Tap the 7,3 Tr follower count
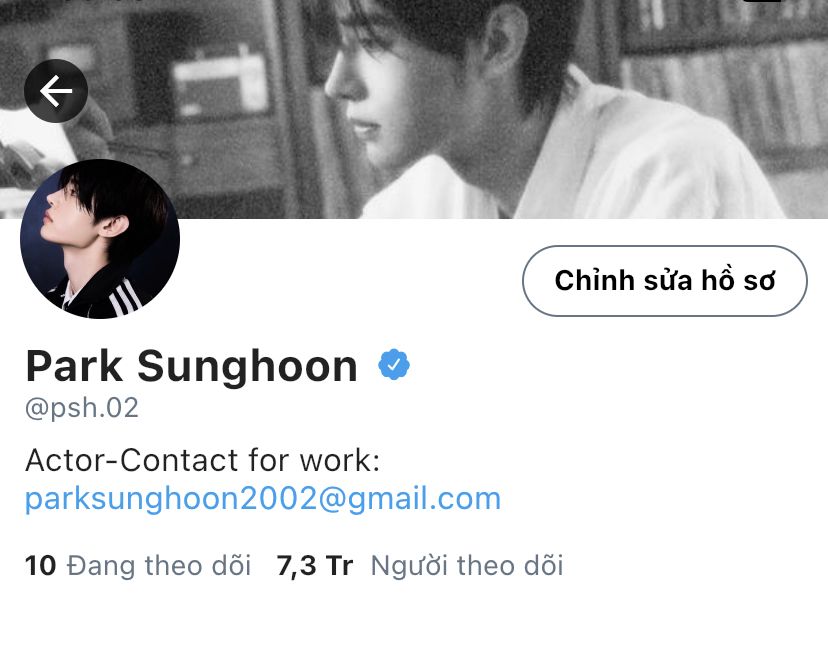The width and height of the screenshot is (828, 647). tap(315, 566)
